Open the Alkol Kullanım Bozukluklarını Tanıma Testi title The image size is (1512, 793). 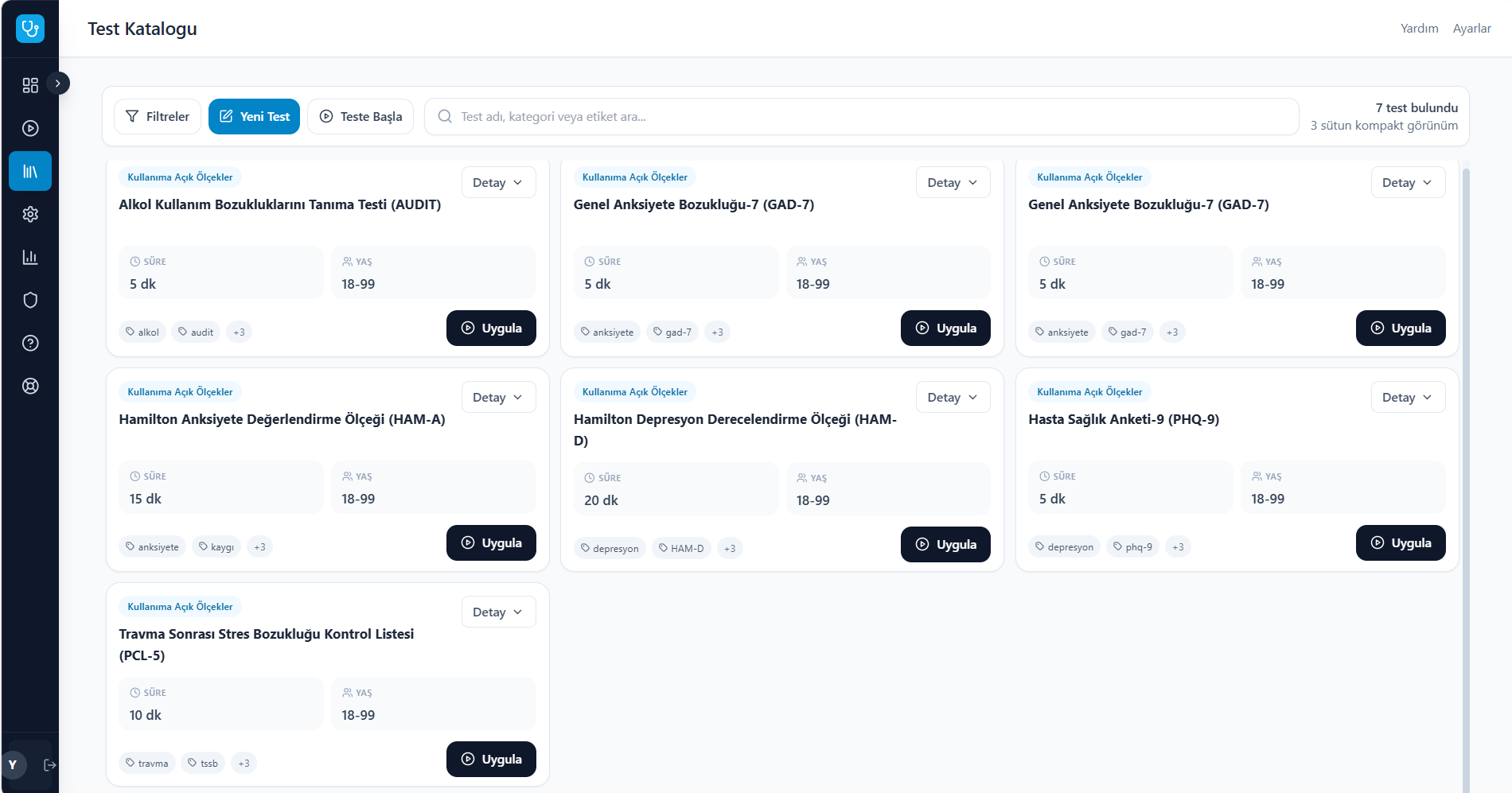[280, 204]
